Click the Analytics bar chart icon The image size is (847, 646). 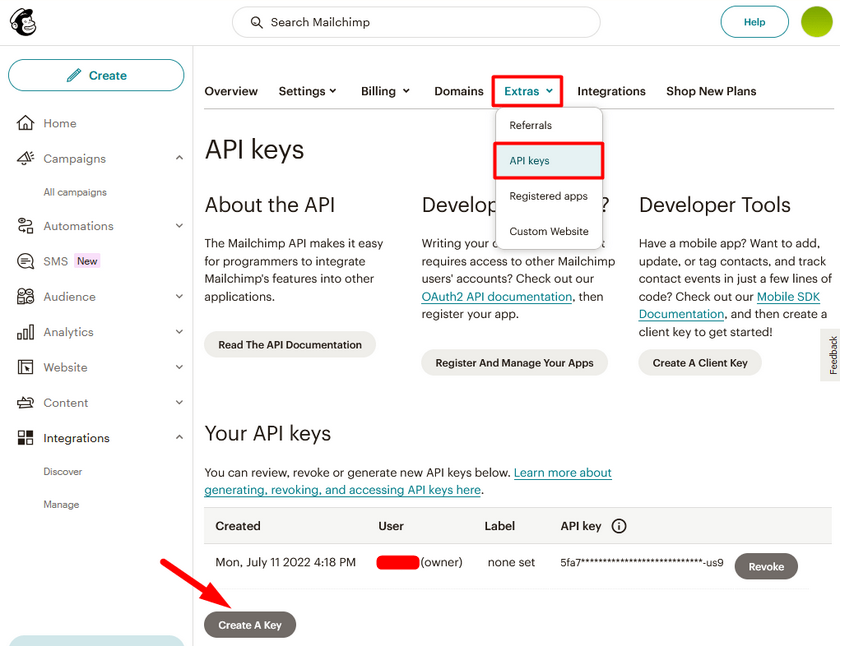25,332
